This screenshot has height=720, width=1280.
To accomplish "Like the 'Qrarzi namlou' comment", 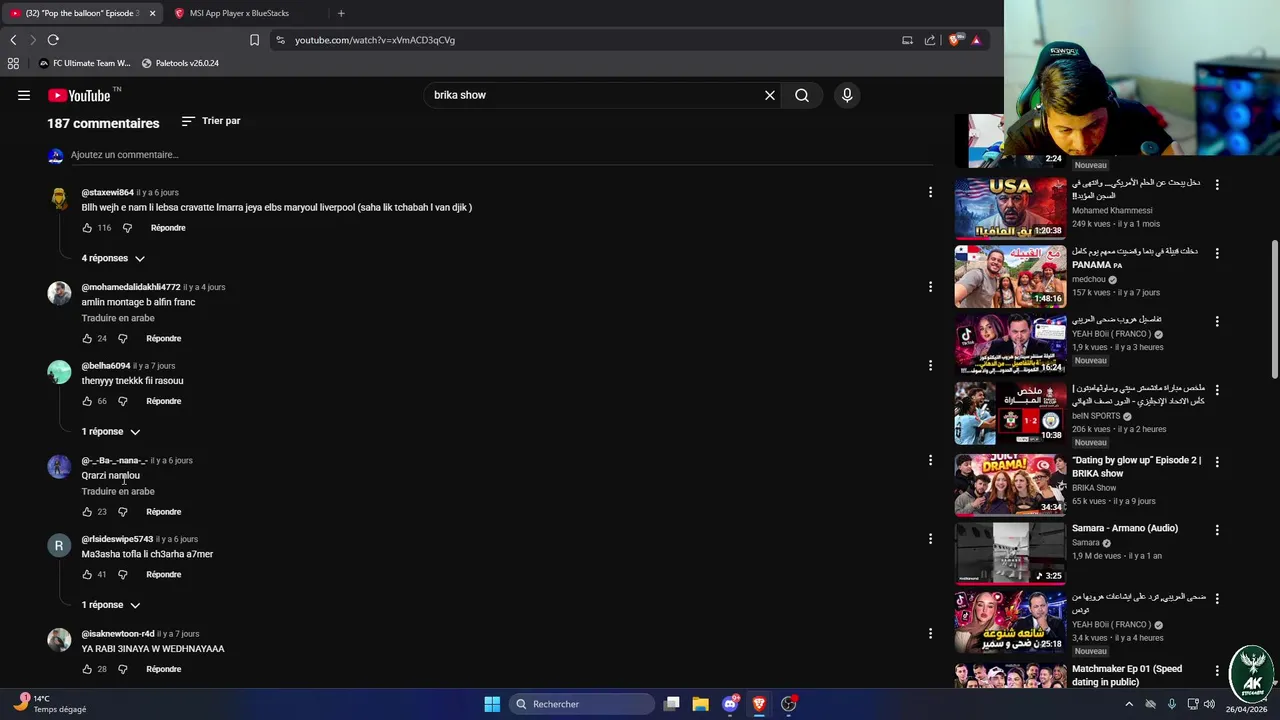I will tap(87, 512).
